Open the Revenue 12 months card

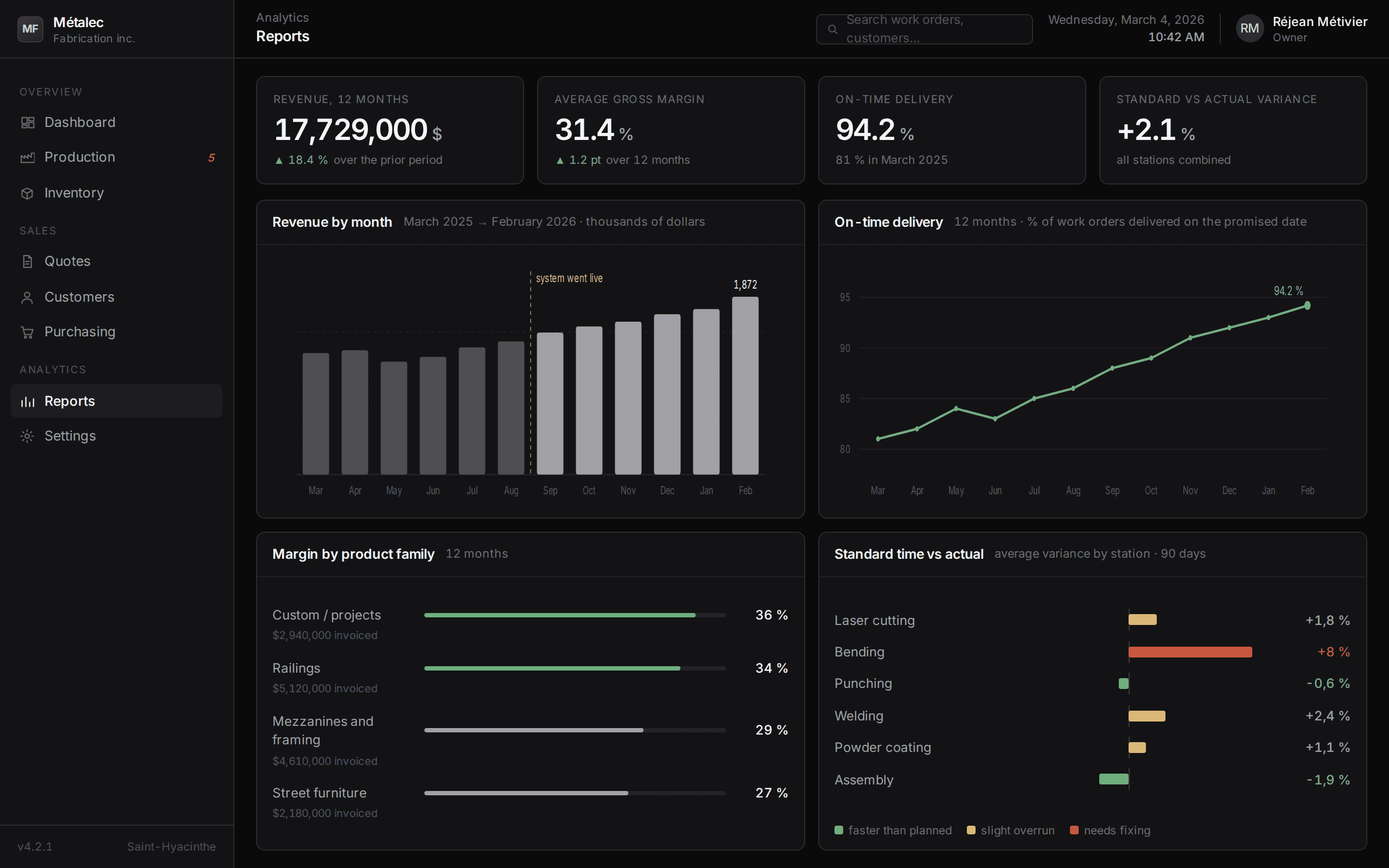[x=390, y=130]
